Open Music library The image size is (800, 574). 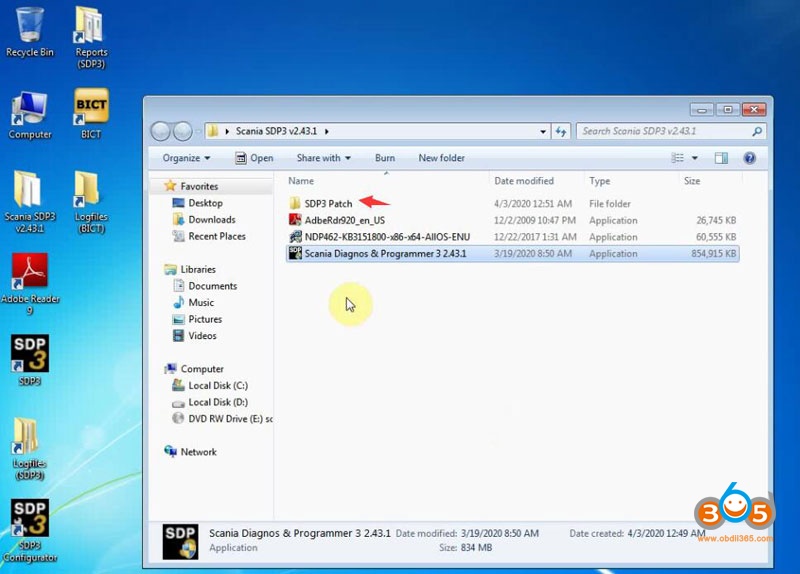click(x=201, y=303)
